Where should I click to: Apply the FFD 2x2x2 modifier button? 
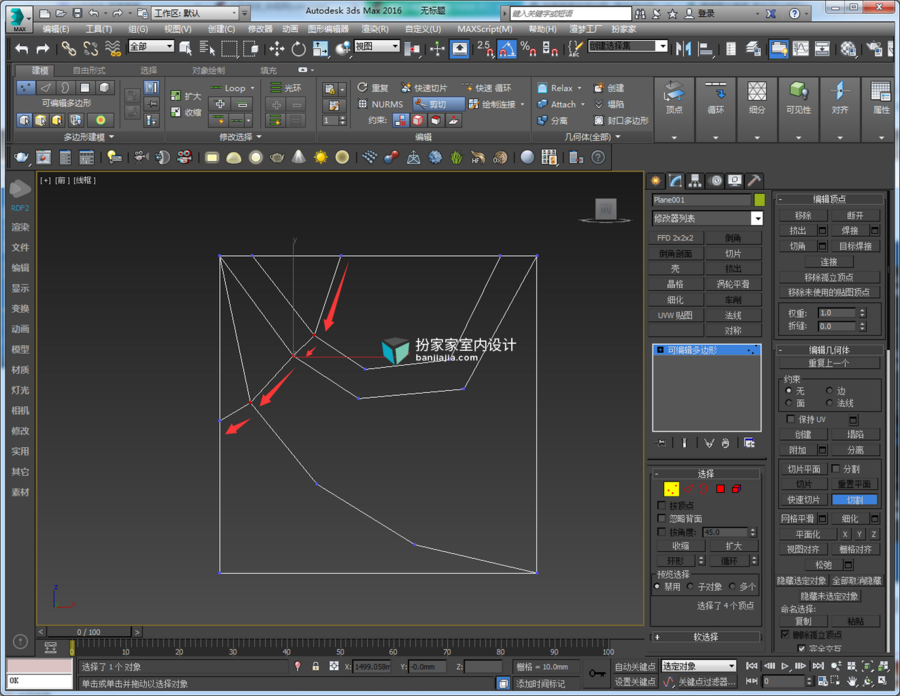(676, 238)
